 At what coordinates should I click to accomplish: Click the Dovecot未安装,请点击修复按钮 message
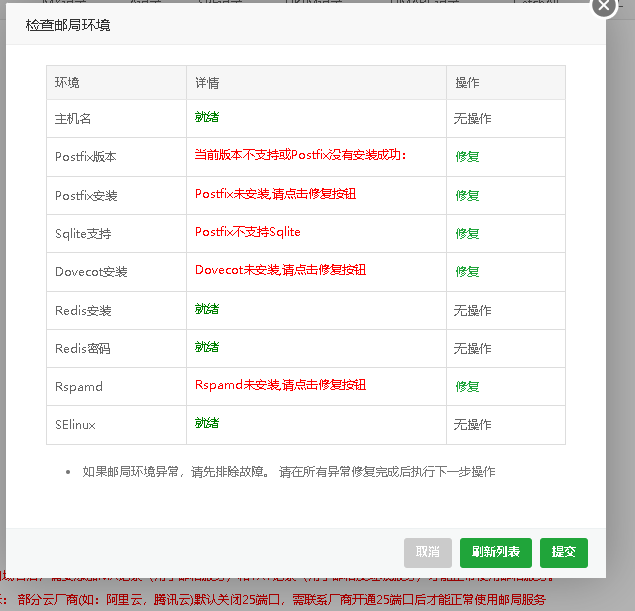(x=280, y=270)
